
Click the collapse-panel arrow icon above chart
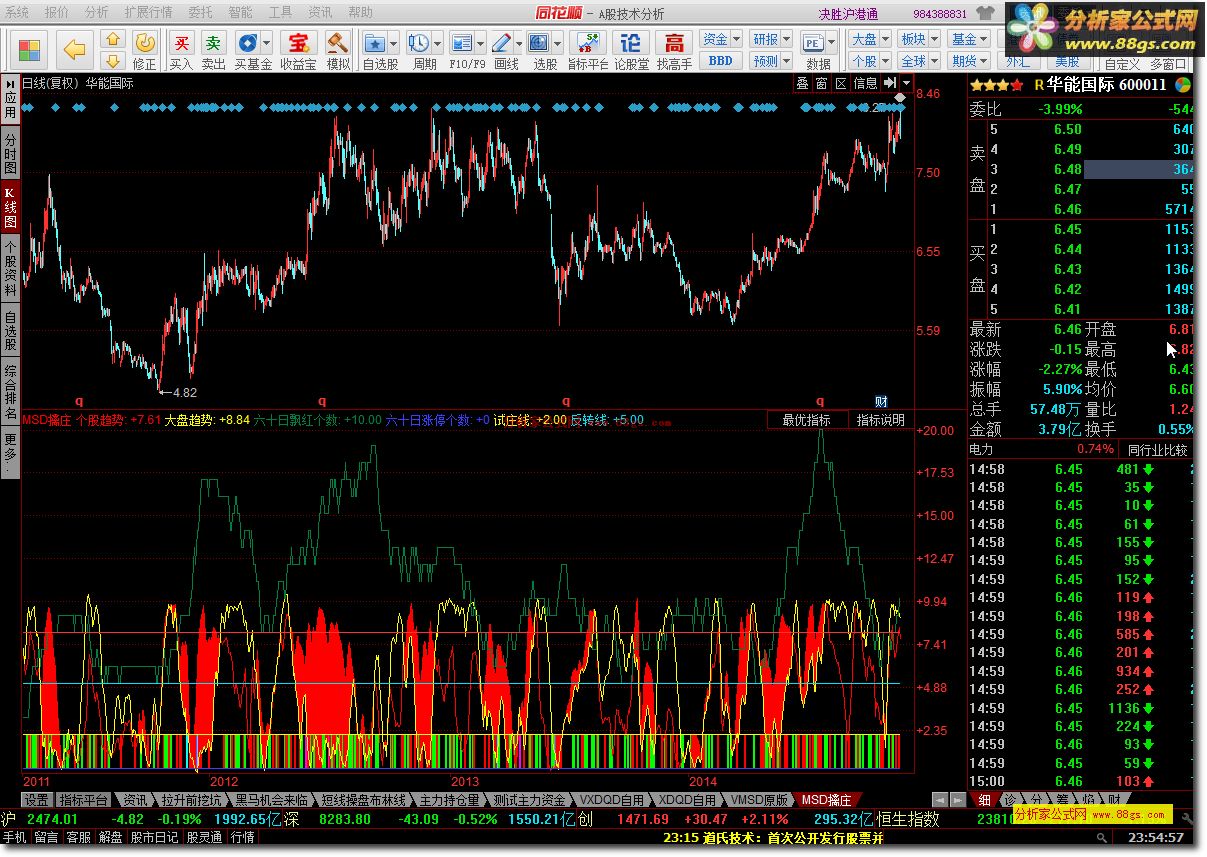pos(889,83)
